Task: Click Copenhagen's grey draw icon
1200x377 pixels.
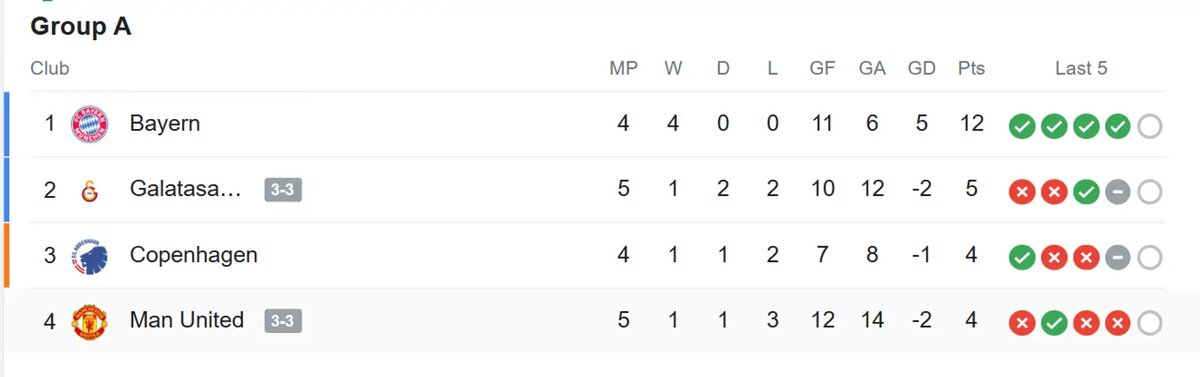Action: (1118, 258)
